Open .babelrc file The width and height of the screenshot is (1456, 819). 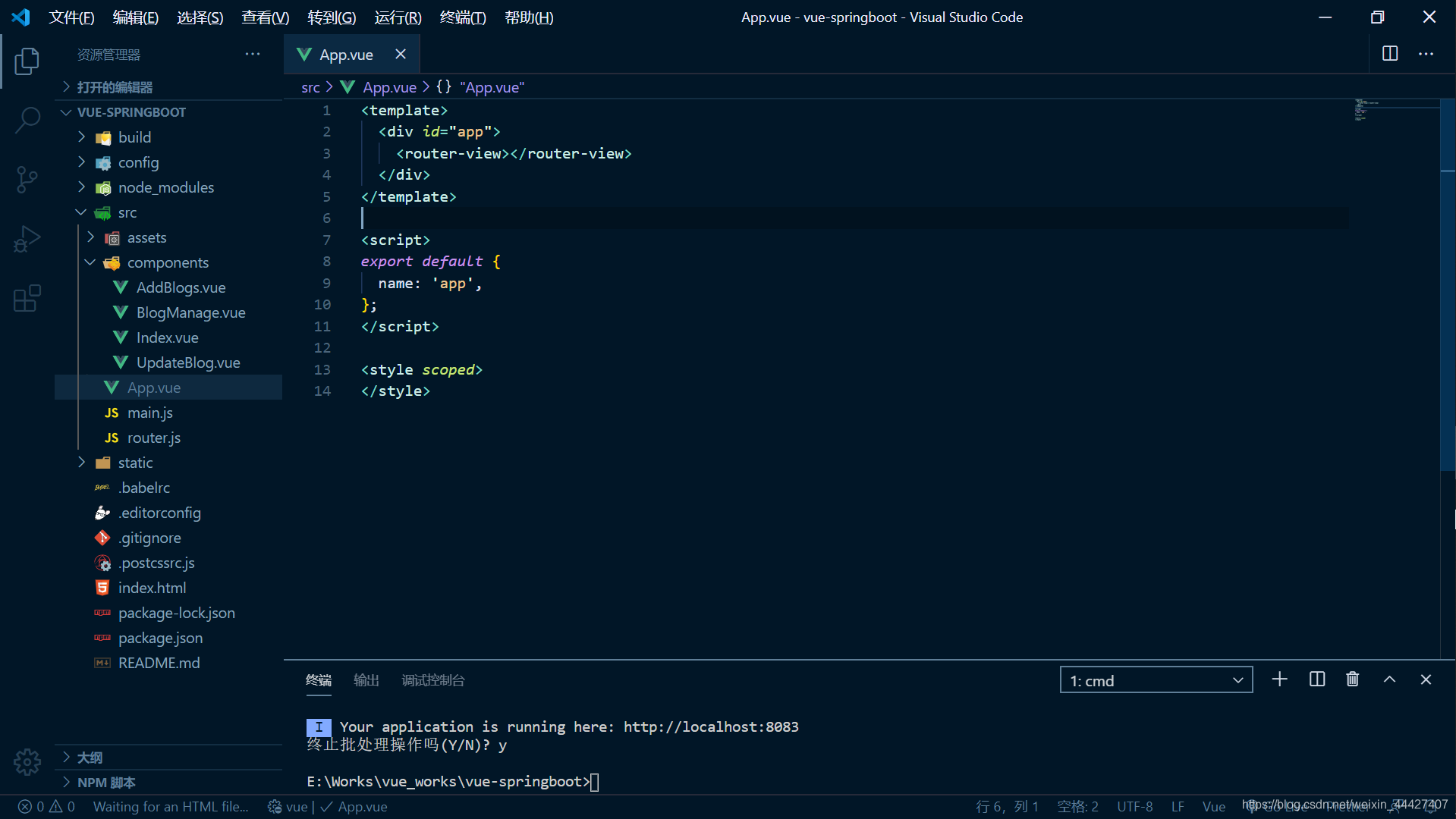[x=144, y=488]
